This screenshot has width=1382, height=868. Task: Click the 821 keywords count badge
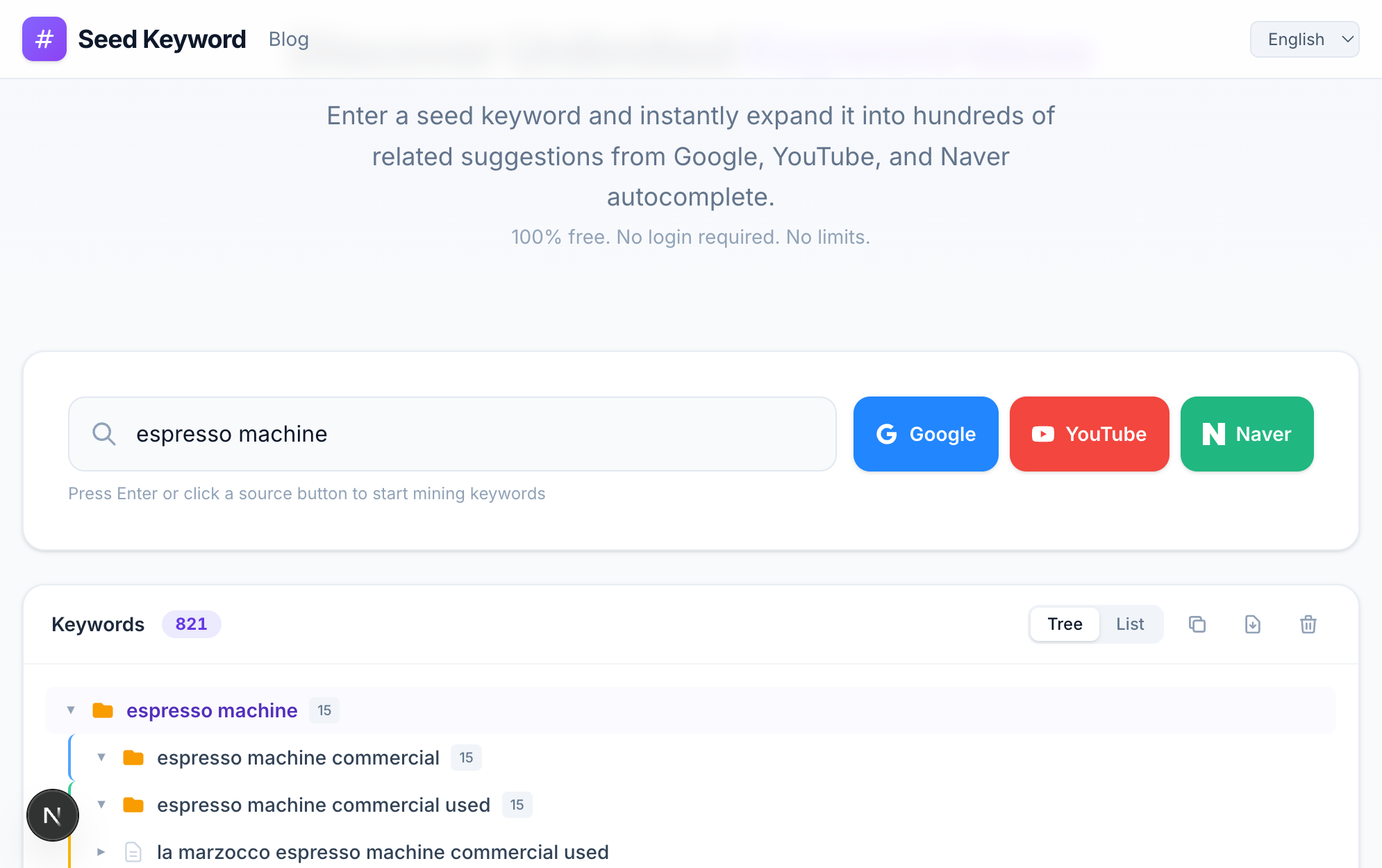(x=192, y=624)
